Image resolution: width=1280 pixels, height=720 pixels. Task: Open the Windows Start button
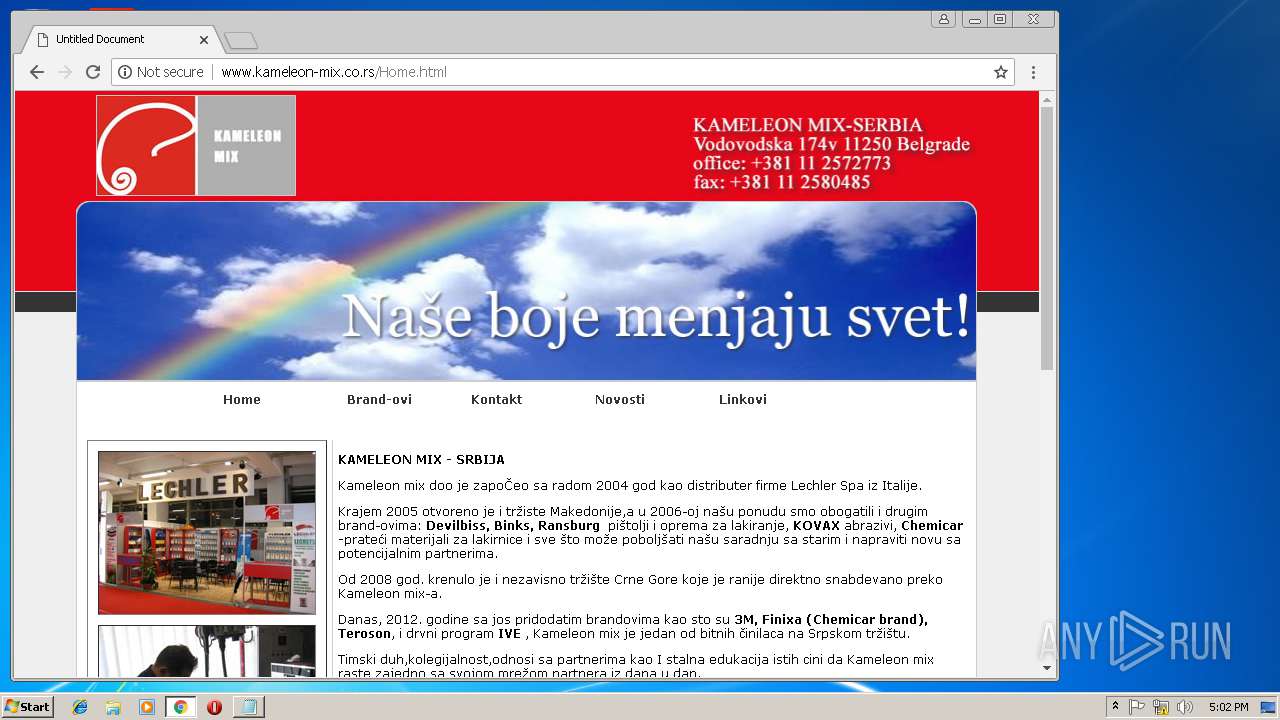[x=27, y=706]
